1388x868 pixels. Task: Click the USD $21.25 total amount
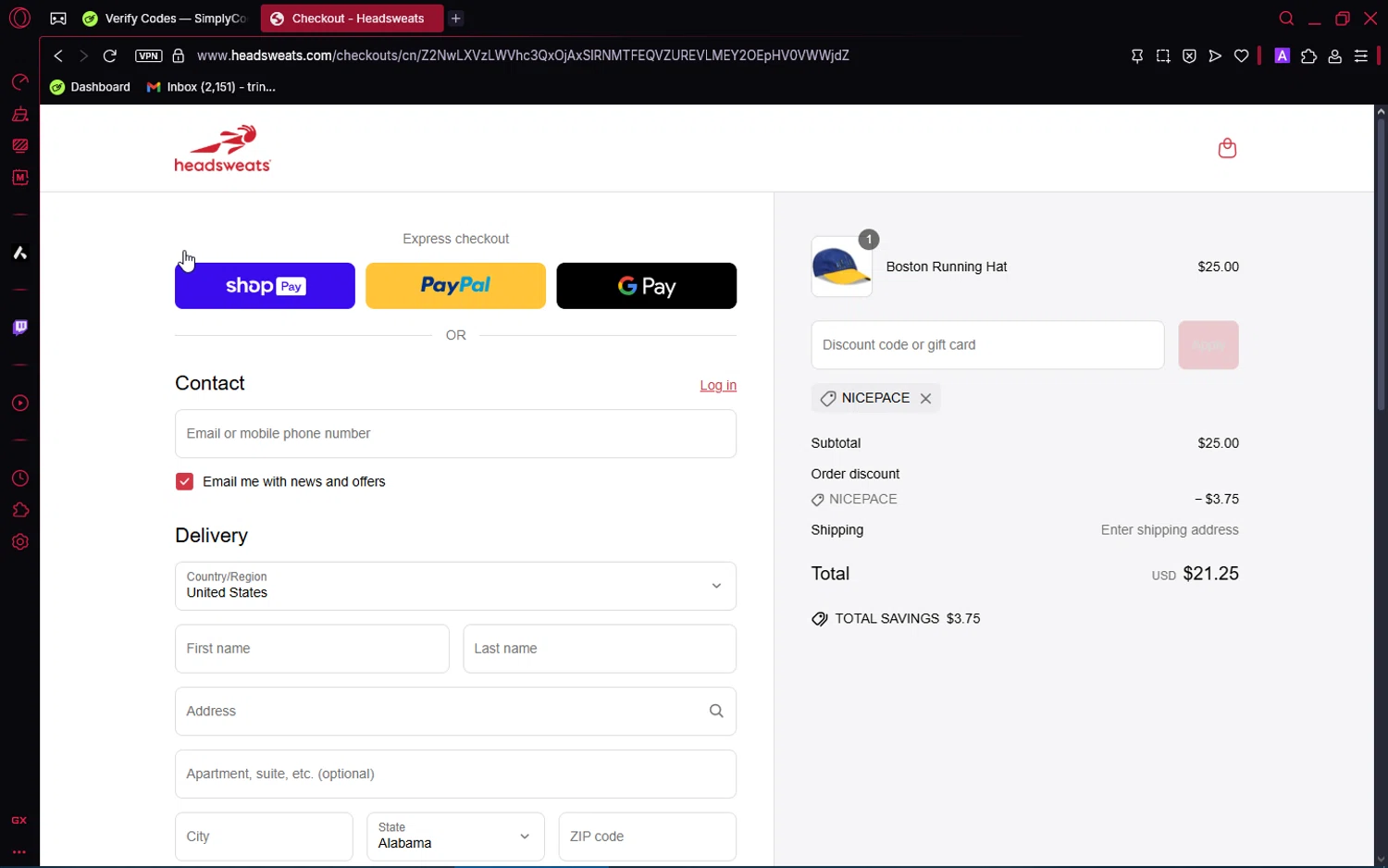pos(1195,574)
